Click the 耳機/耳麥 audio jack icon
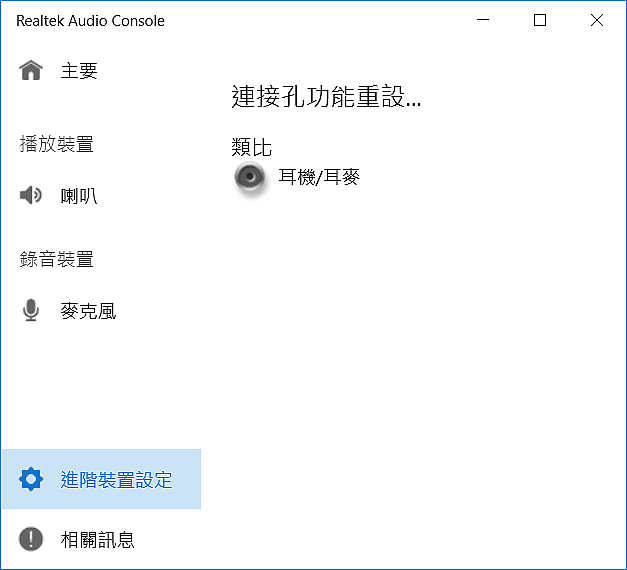Image resolution: width=627 pixels, height=570 pixels. (250, 177)
